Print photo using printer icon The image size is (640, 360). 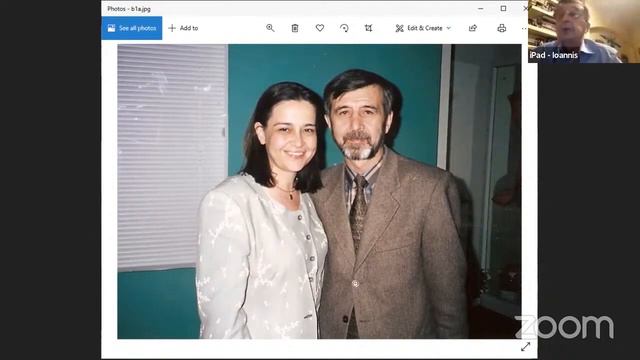point(502,28)
